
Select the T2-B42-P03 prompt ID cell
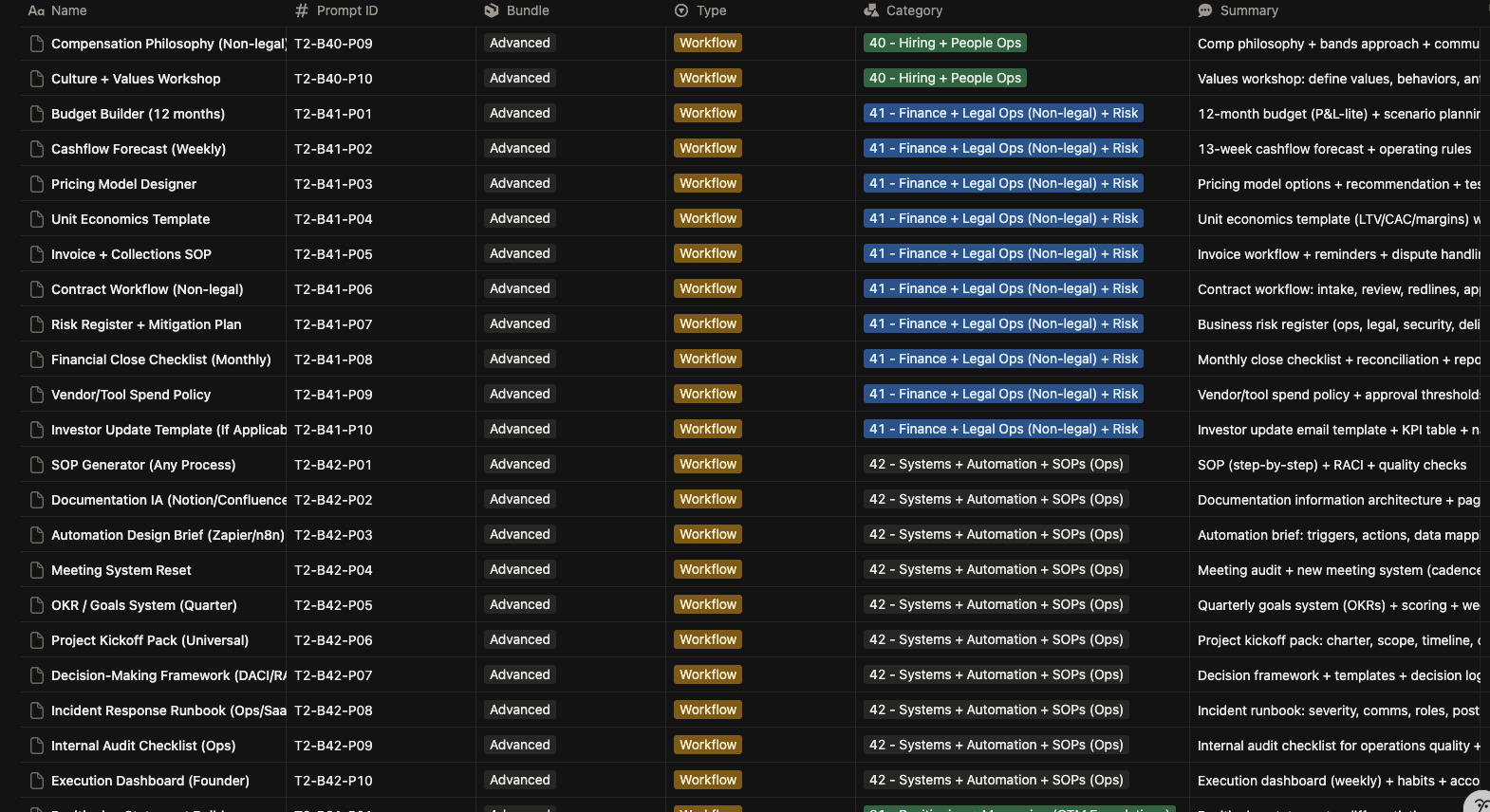coord(381,535)
